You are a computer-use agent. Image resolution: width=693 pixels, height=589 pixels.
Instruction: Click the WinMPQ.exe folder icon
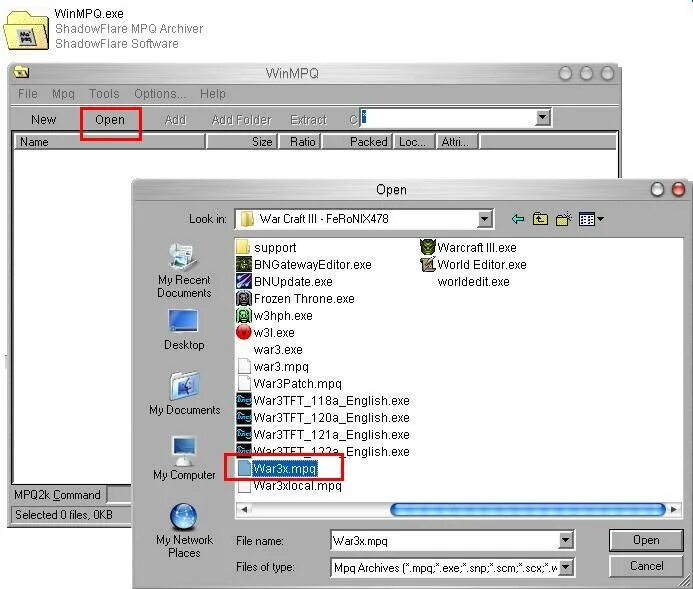pyautogui.click(x=26, y=30)
